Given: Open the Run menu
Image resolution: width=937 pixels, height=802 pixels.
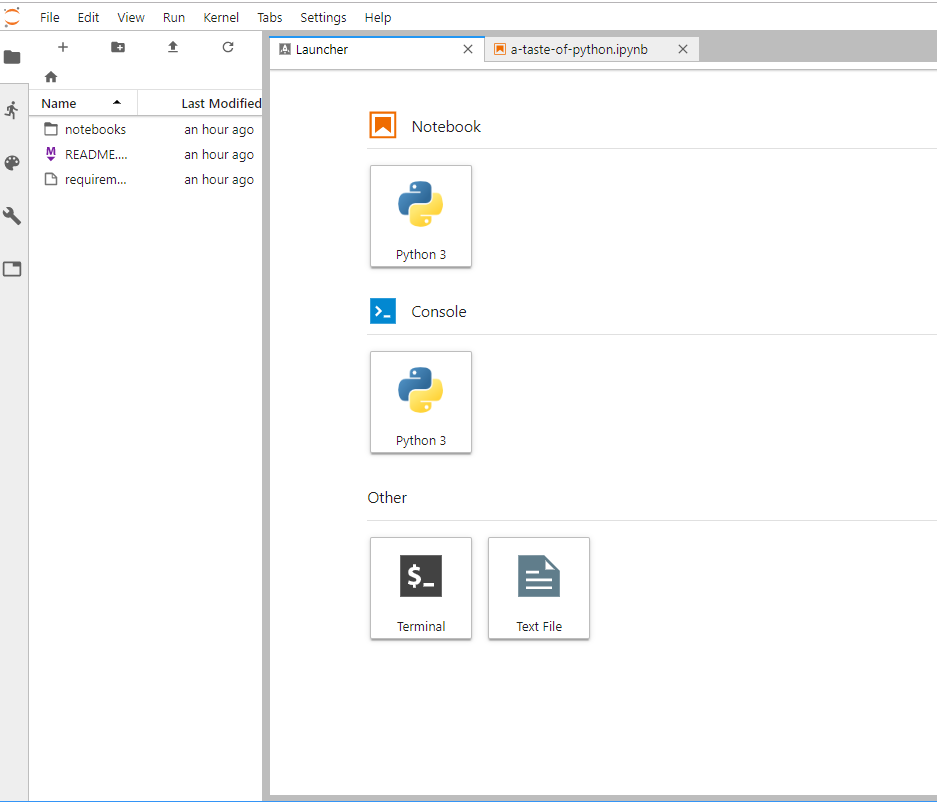Looking at the screenshot, I should click(x=174, y=18).
